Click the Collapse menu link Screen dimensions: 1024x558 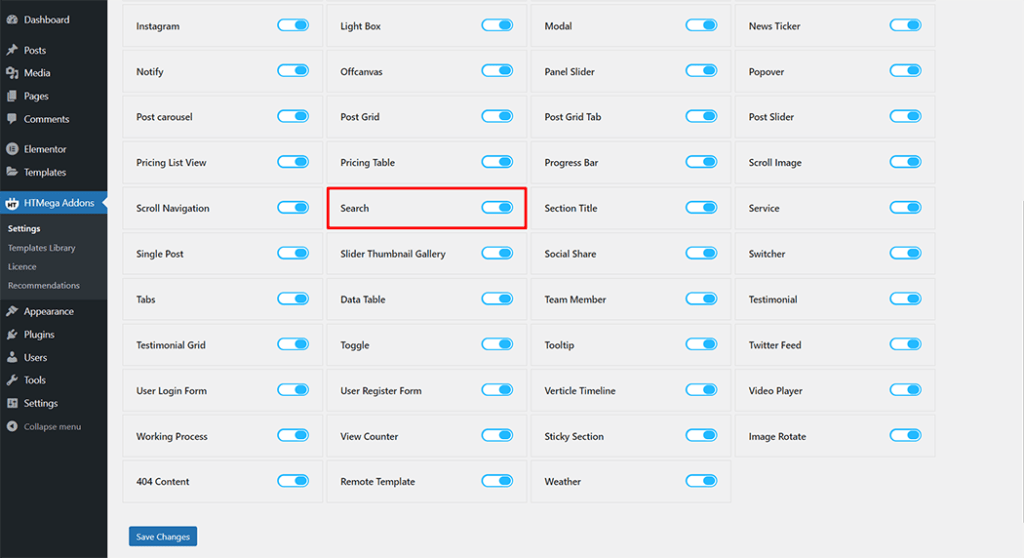[x=52, y=427]
